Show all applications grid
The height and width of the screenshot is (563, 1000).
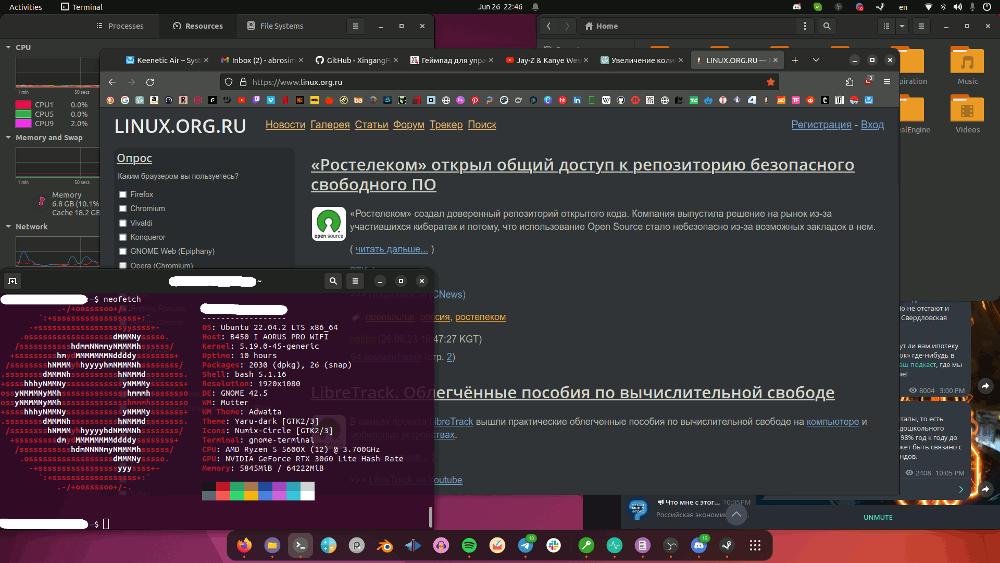pos(755,545)
